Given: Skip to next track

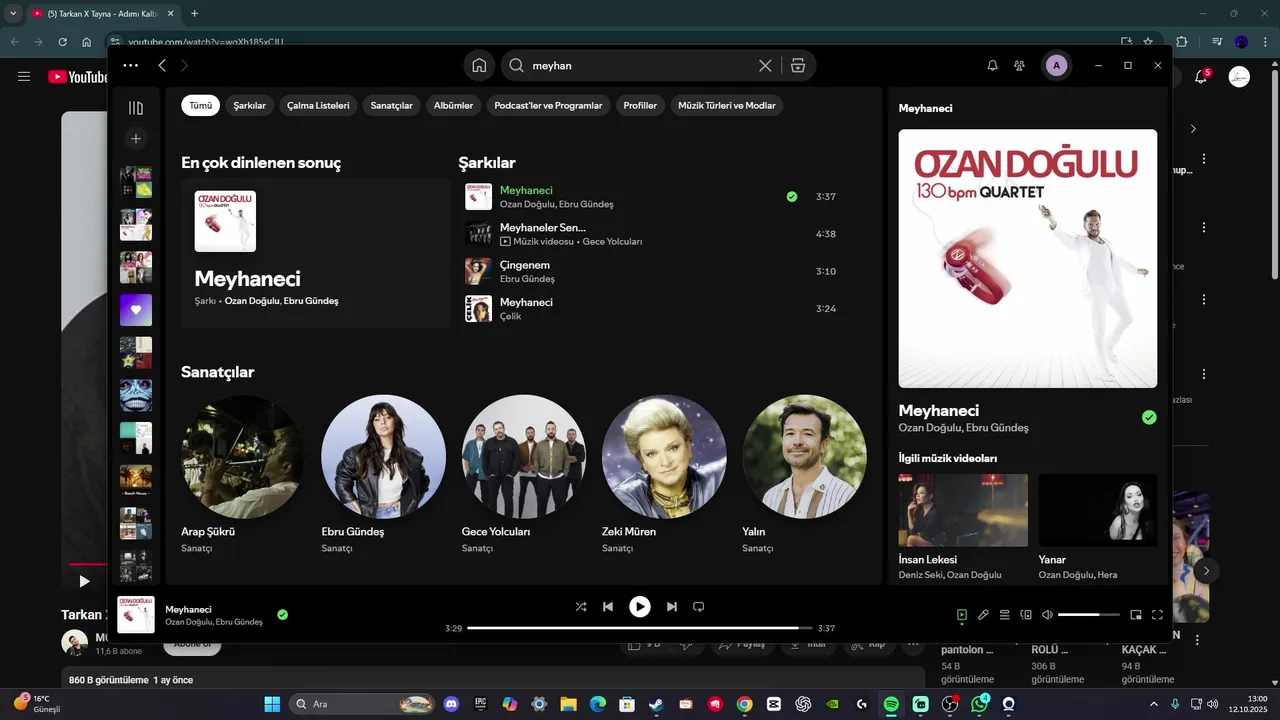Looking at the screenshot, I should pyautogui.click(x=672, y=606).
